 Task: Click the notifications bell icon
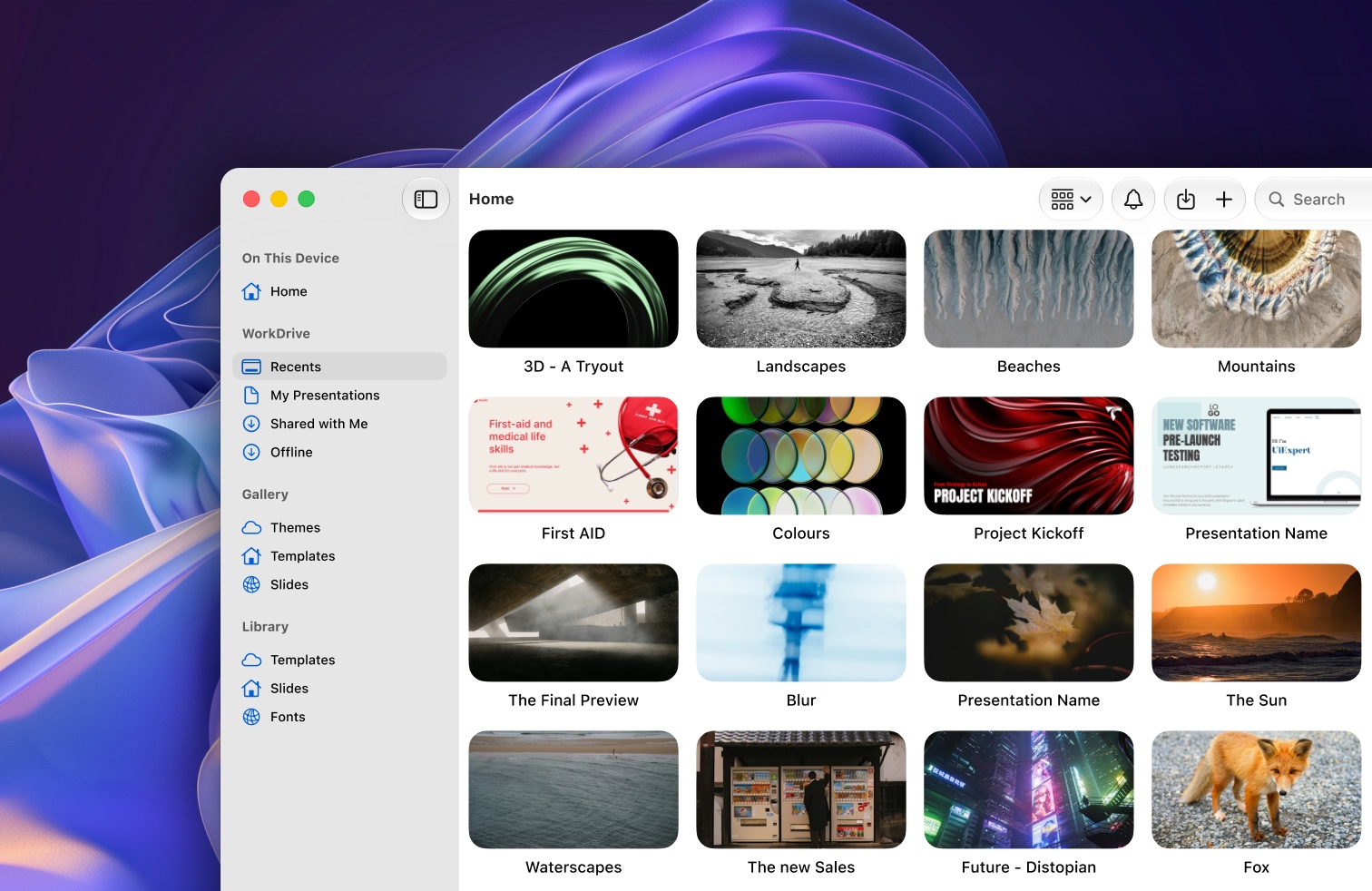(1133, 199)
